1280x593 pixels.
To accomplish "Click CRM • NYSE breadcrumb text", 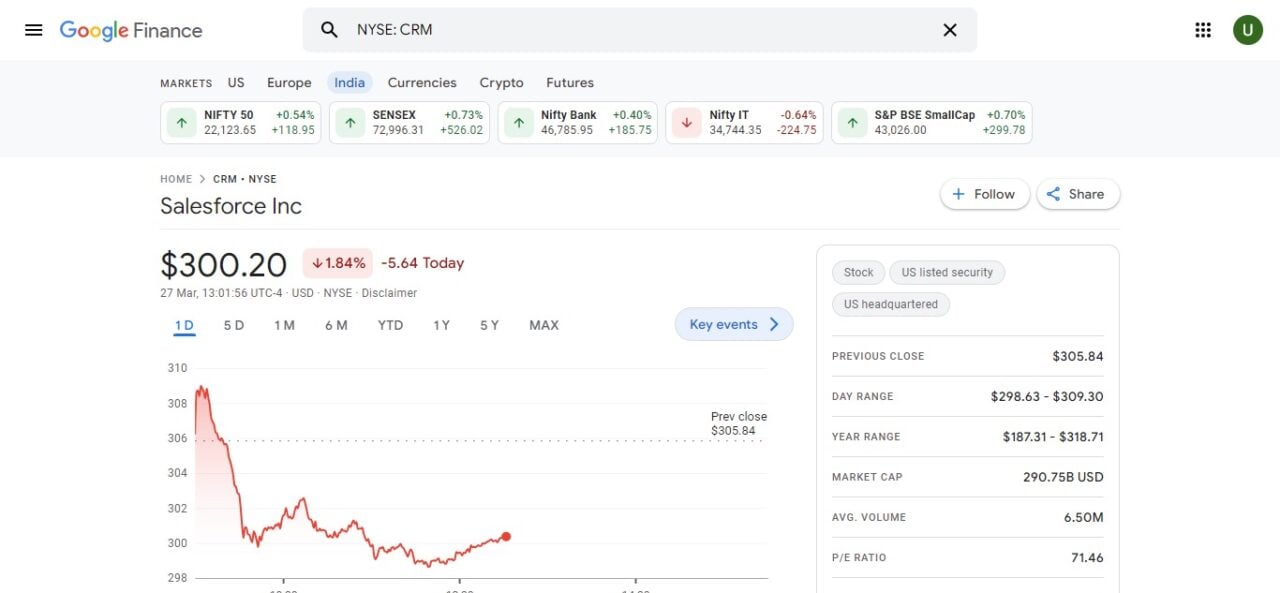I will (245, 179).
